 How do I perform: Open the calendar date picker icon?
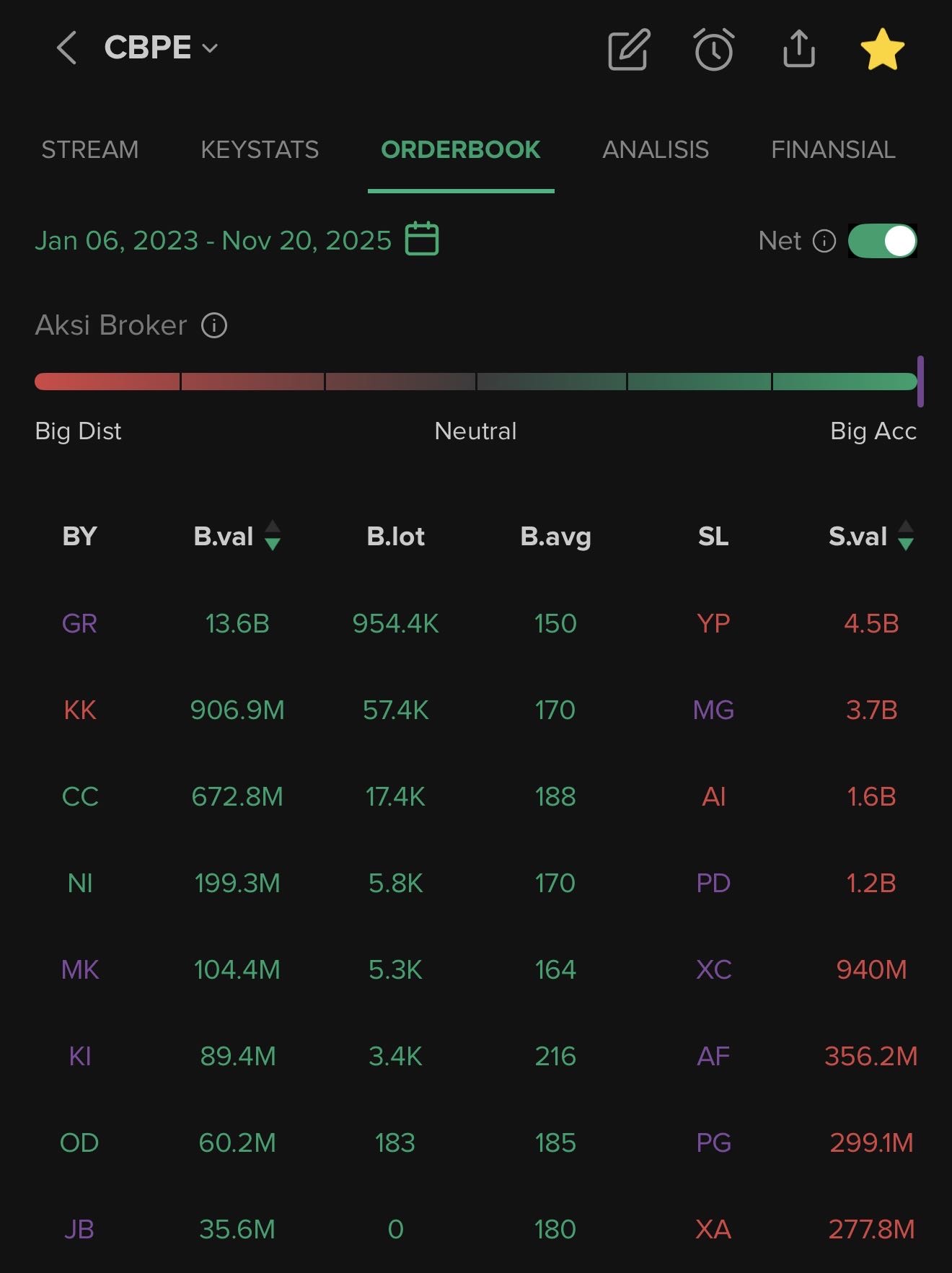point(422,239)
